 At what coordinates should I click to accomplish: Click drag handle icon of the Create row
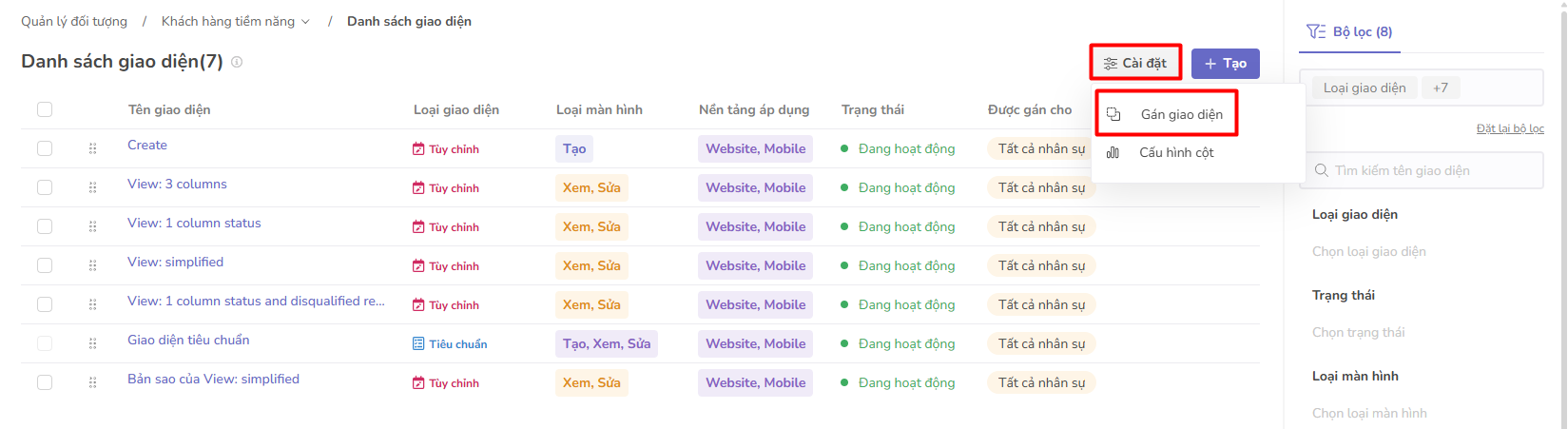tap(92, 148)
